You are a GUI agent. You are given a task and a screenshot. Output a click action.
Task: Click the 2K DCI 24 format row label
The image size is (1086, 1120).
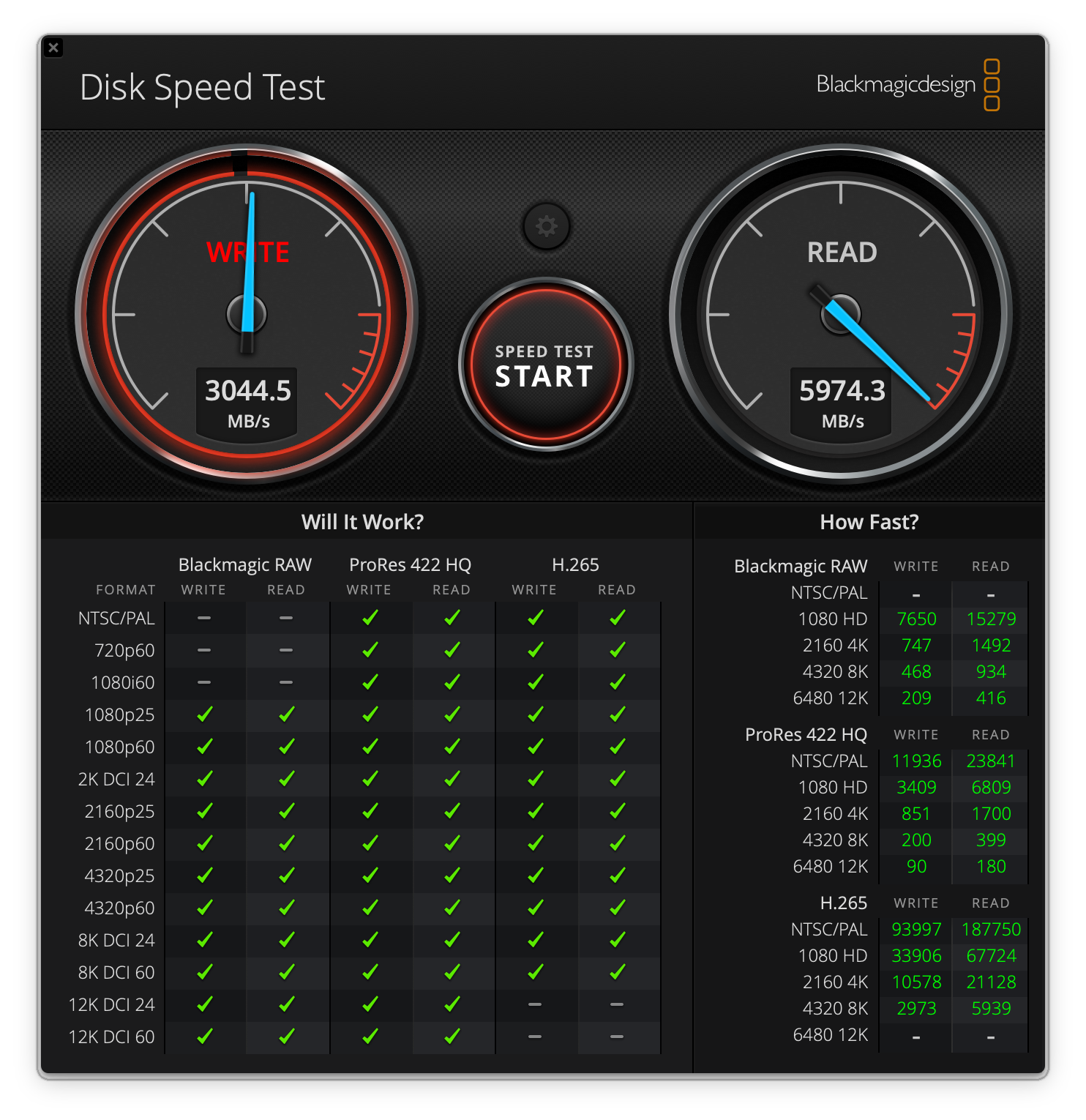click(x=116, y=780)
